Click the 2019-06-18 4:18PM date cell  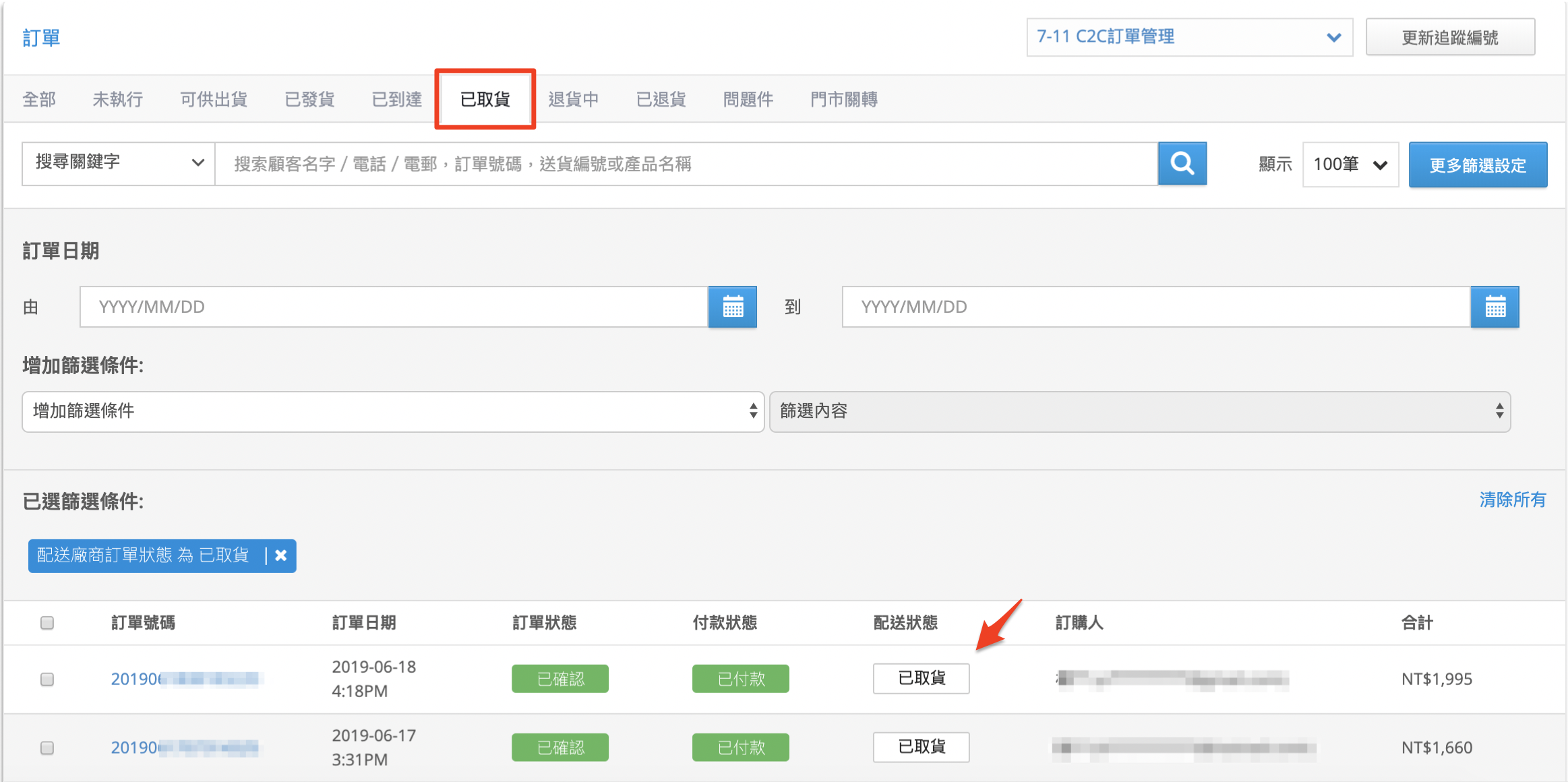[374, 679]
